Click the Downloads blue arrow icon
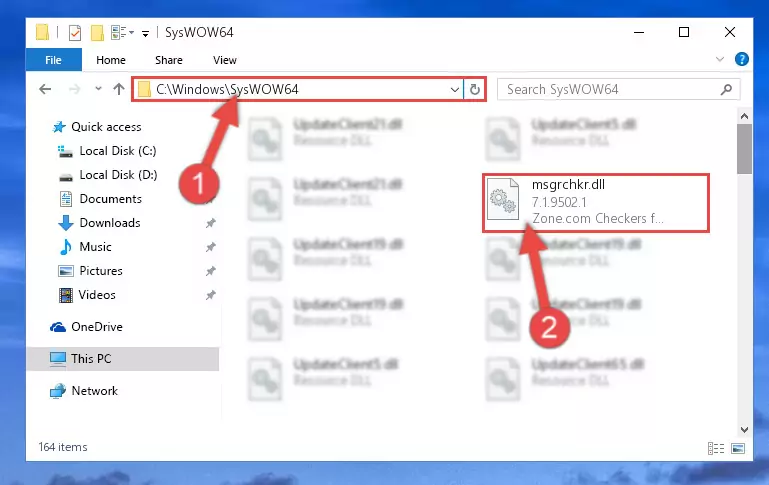769x485 pixels. (66, 223)
